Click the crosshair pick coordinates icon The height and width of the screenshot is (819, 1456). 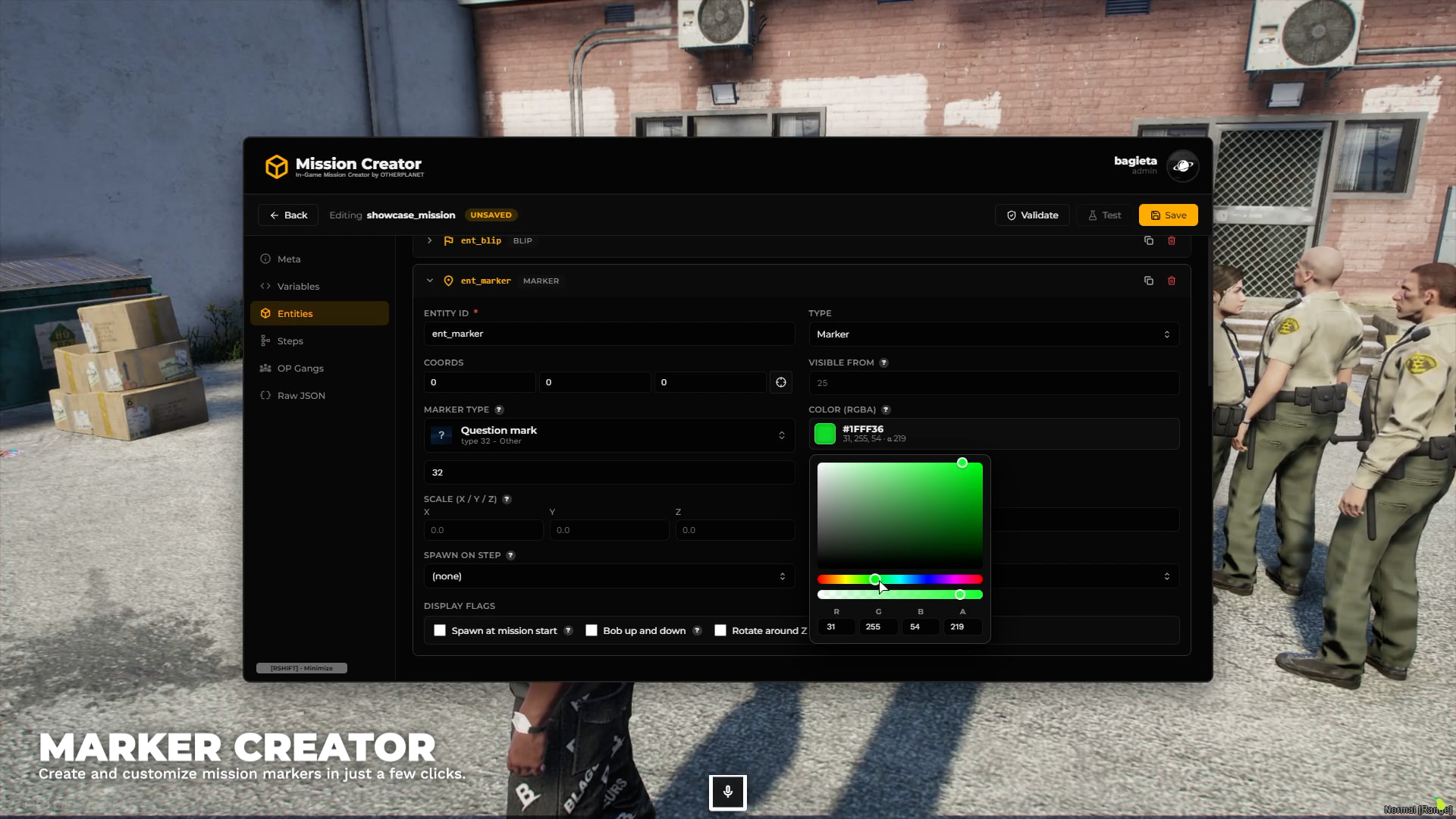coord(781,382)
